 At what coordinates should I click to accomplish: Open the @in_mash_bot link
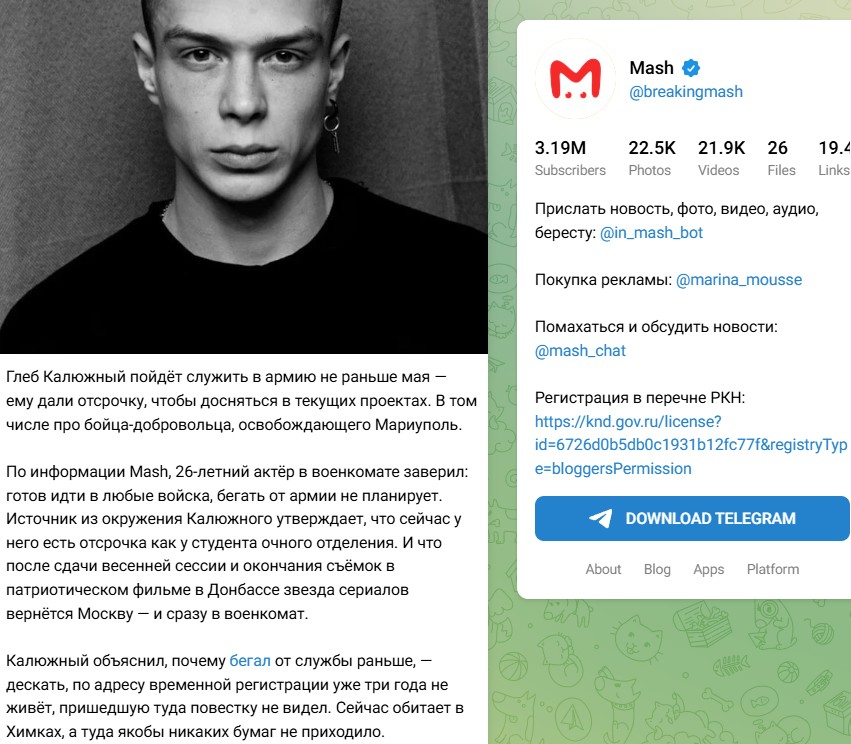pos(651,233)
